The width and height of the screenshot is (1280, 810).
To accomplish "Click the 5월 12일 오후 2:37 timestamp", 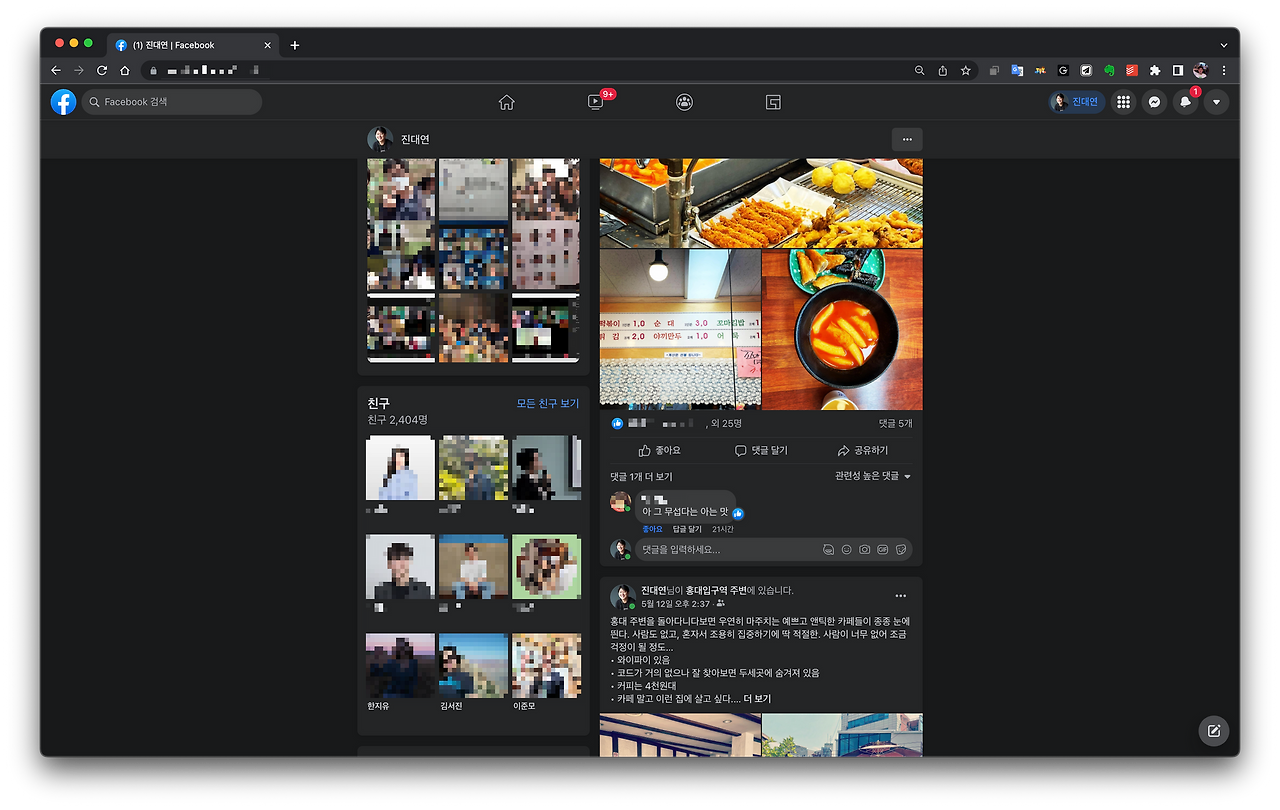I will 675,604.
